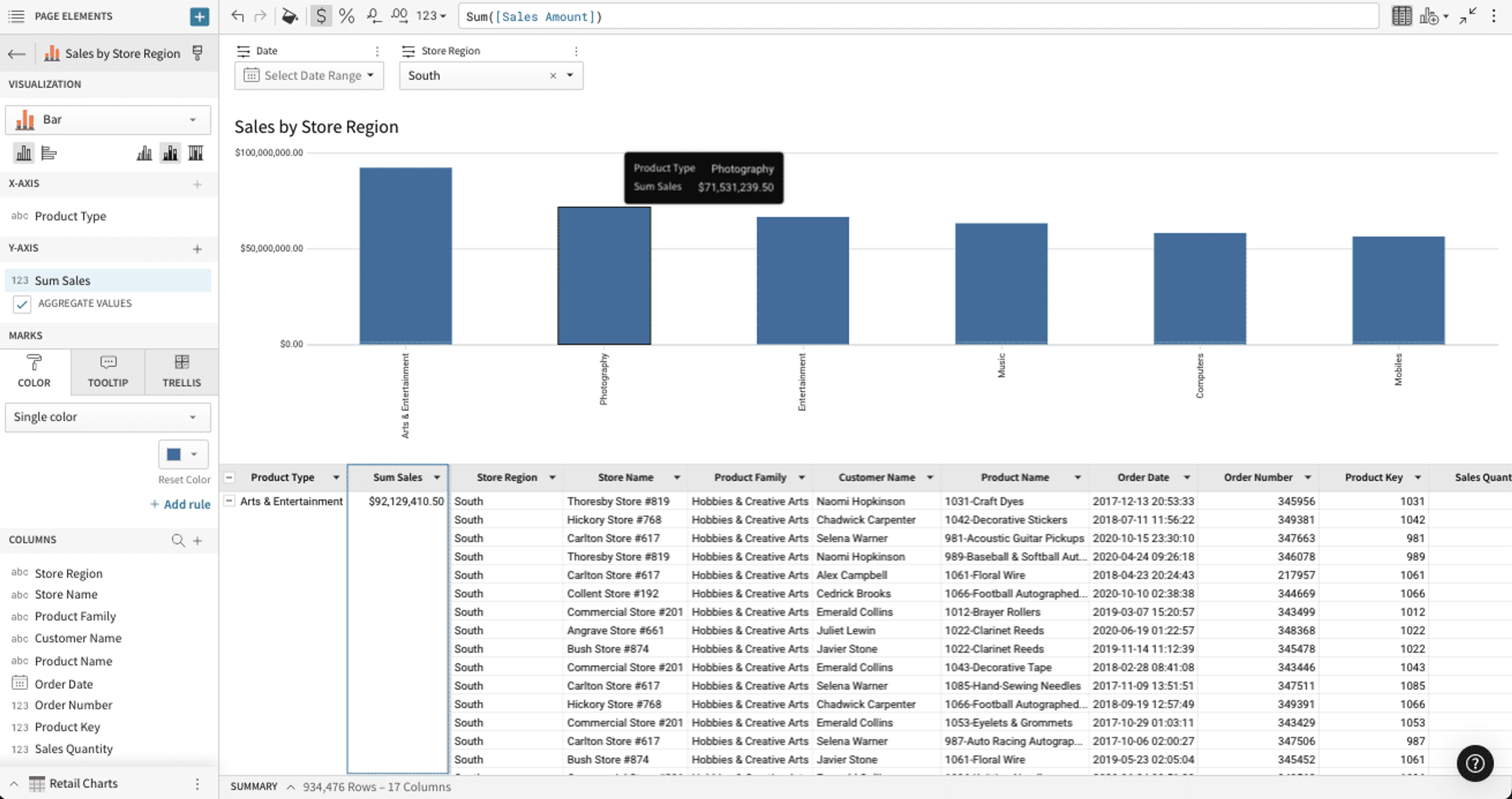Open the help question mark button
This screenshot has height=799, width=1512.
coord(1475,763)
